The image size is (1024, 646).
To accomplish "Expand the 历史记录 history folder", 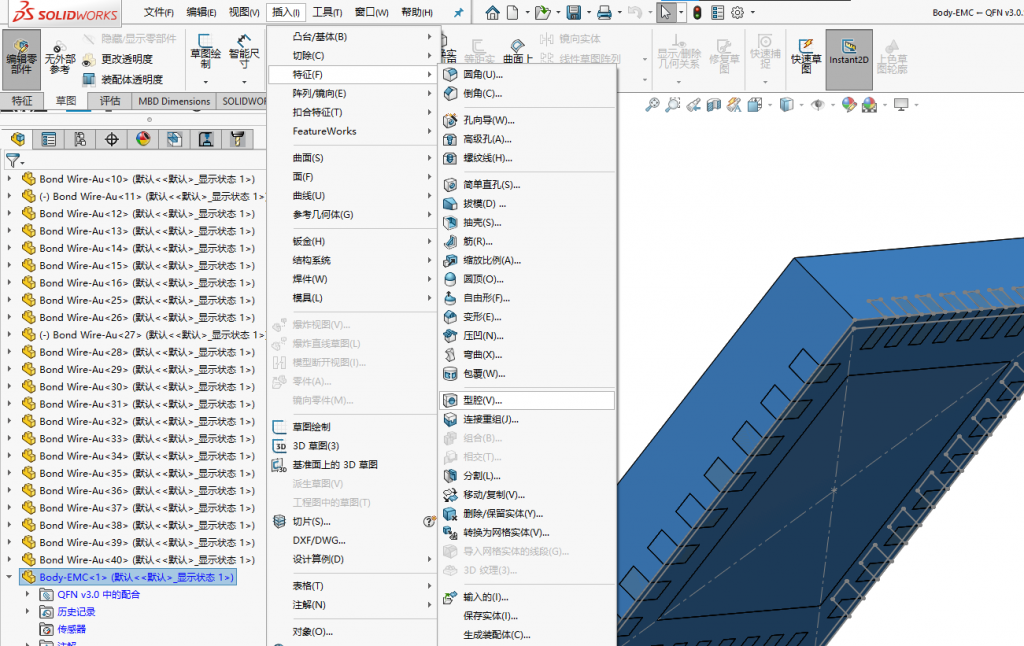I will (27, 611).
